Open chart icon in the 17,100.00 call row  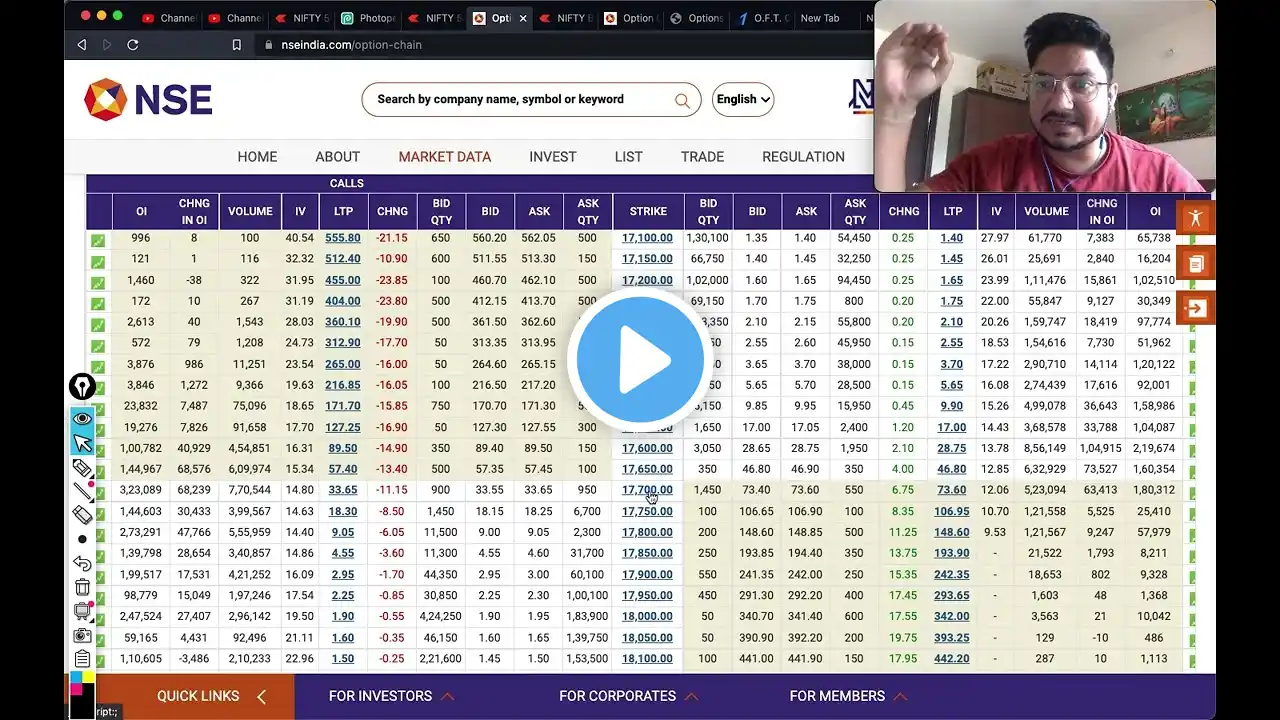point(98,240)
